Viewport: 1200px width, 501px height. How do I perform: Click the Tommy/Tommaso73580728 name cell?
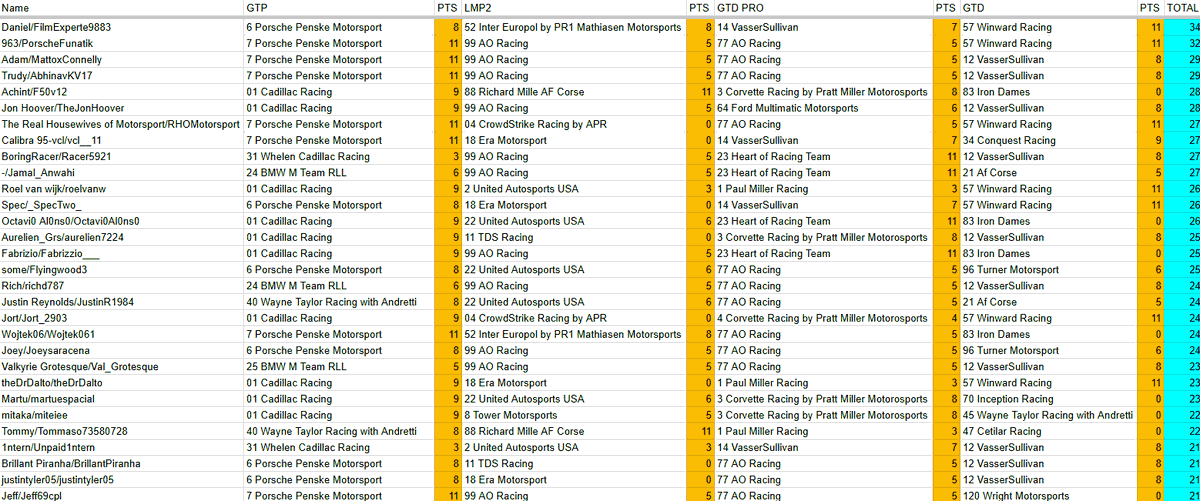pos(122,431)
